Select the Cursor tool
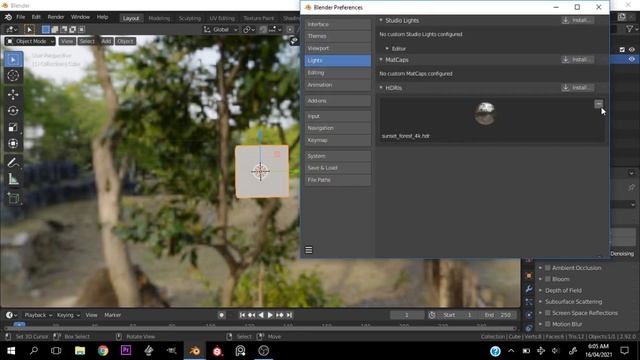This screenshot has height=360, width=640. point(13,76)
